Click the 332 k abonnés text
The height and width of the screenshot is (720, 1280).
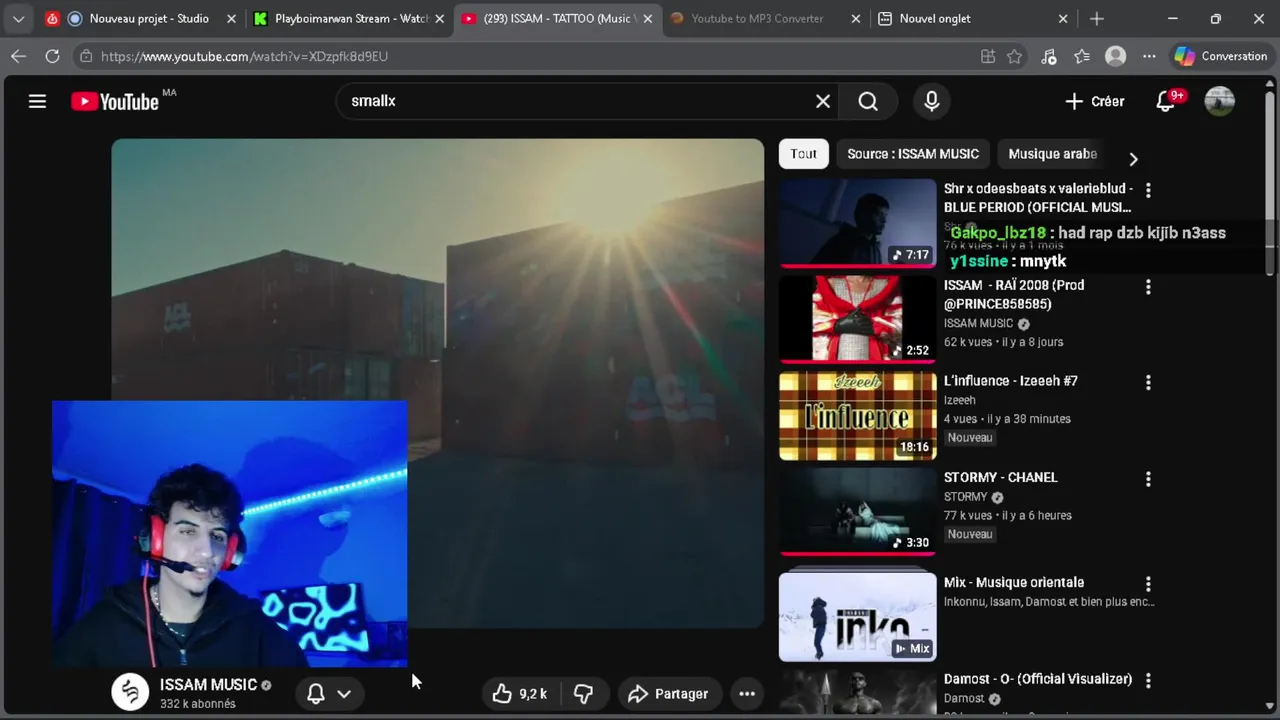pos(198,704)
